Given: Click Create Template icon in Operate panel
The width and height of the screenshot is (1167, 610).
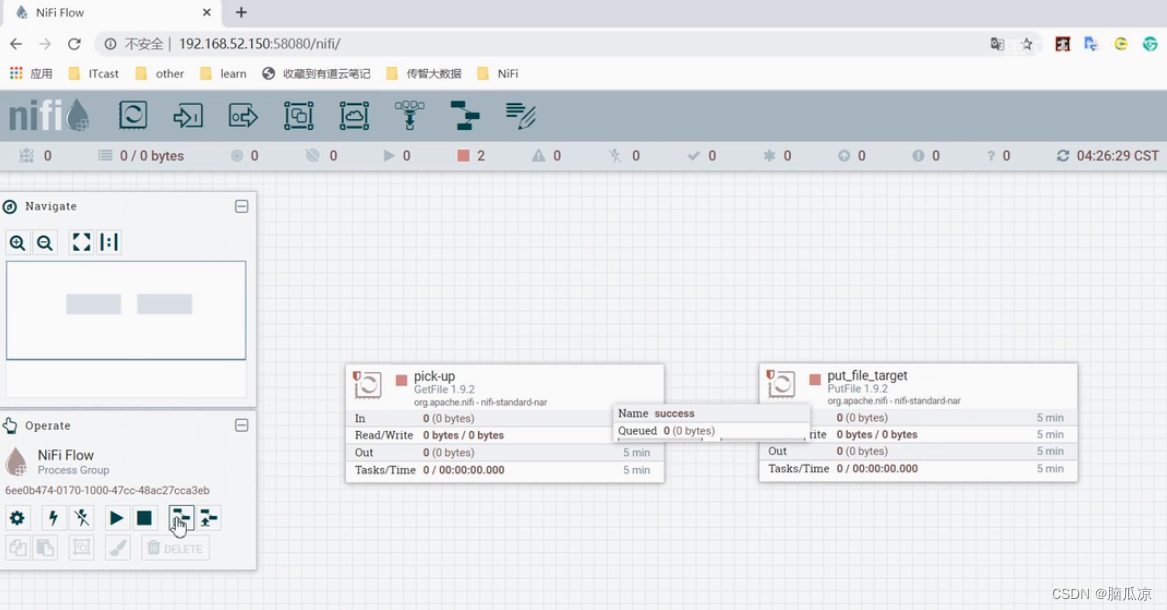Looking at the screenshot, I should [181, 518].
